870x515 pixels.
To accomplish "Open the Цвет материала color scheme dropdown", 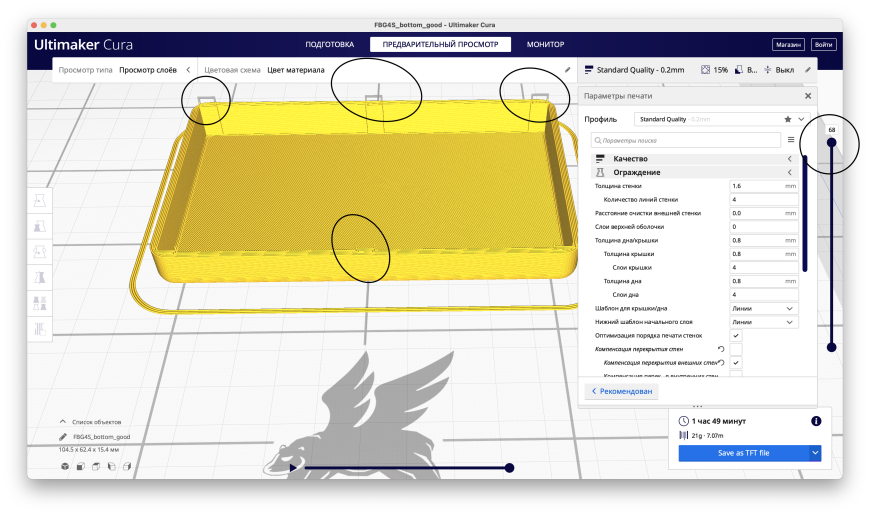I will click(296, 70).
